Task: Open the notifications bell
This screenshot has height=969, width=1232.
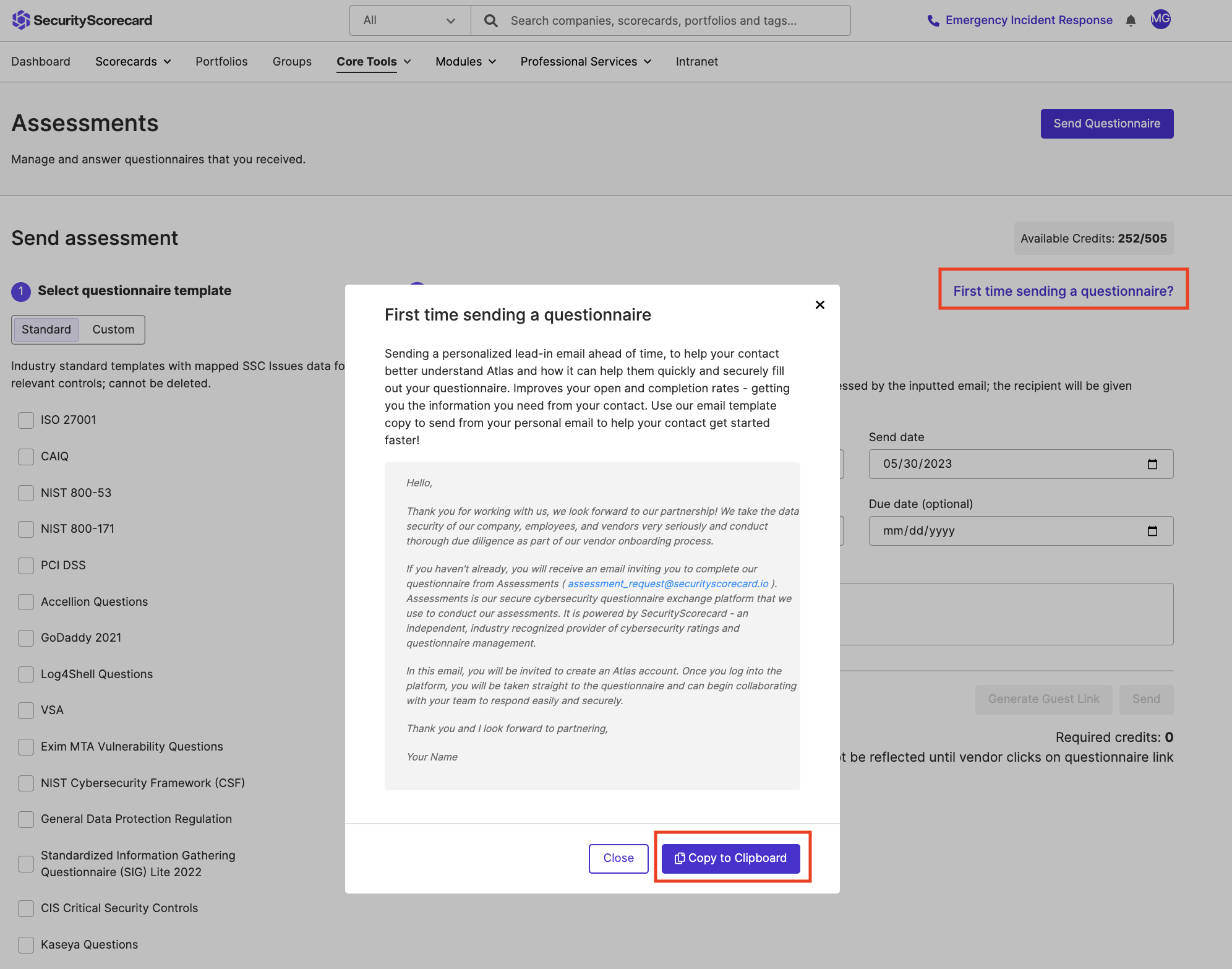Action: click(1131, 20)
